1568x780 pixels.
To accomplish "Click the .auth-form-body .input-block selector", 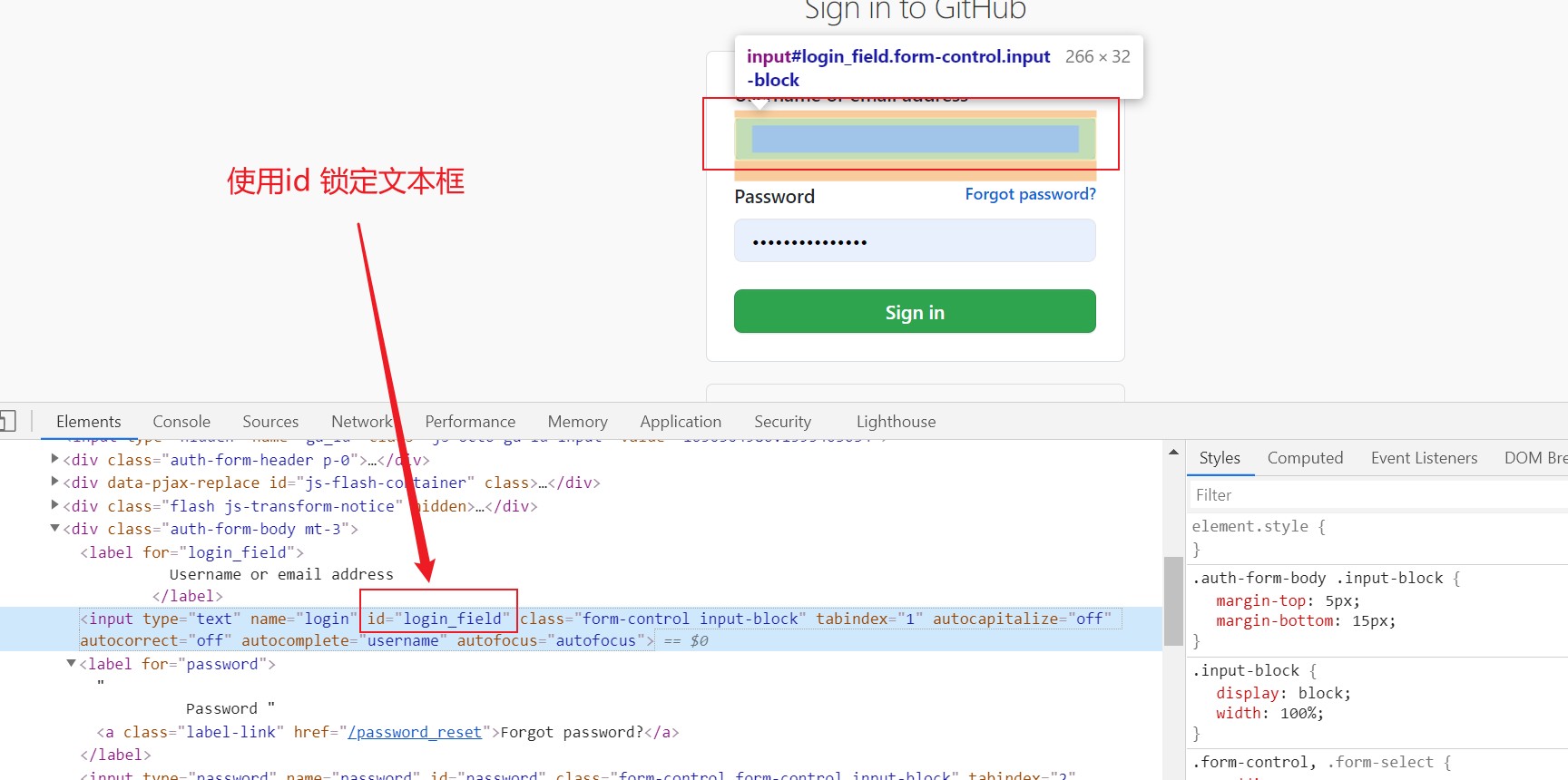I will pos(1318,578).
